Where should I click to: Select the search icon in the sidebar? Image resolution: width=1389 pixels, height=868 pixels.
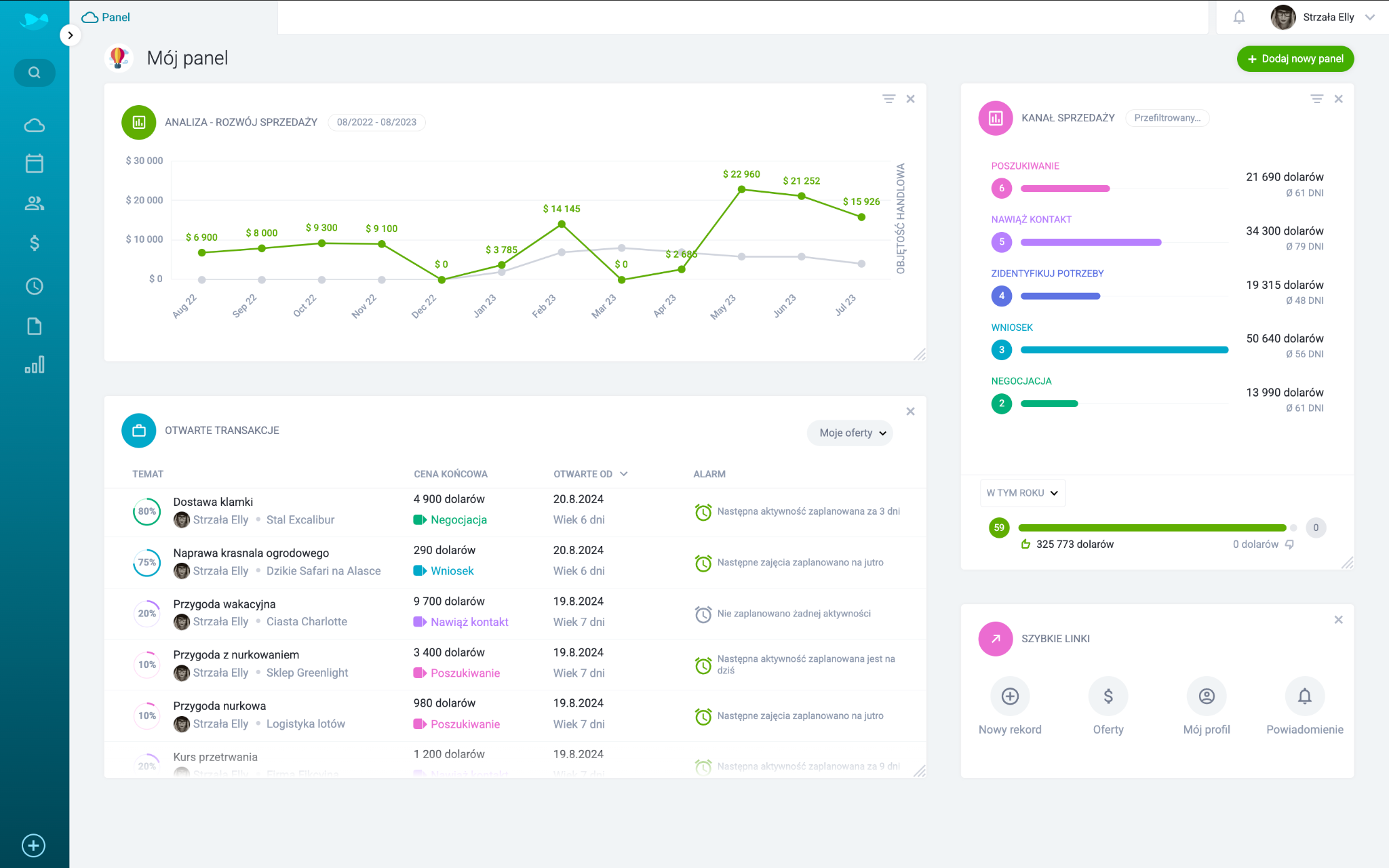(x=33, y=73)
